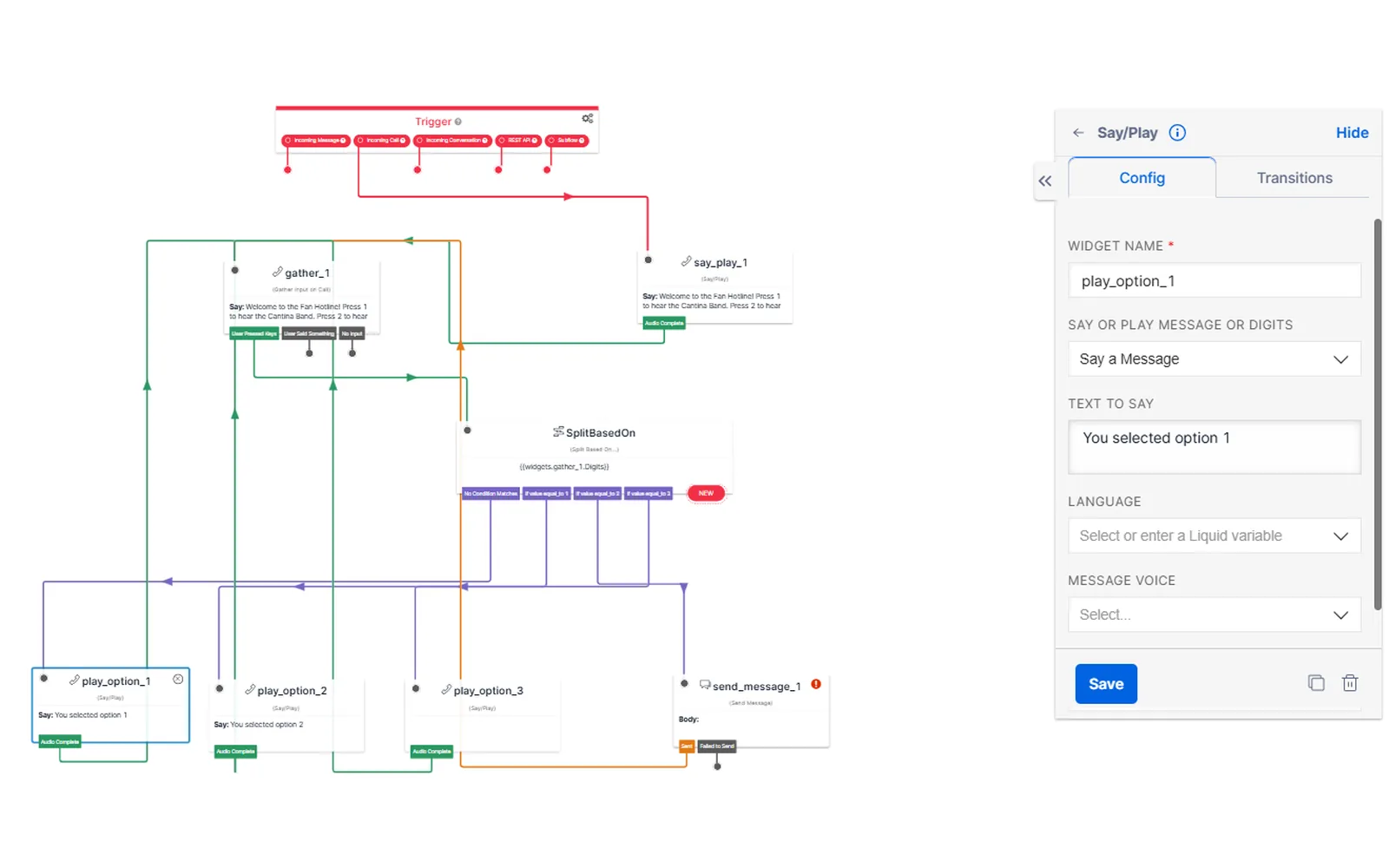The width and height of the screenshot is (1389, 868).
Task: Click gather_1 User Said Something transition
Action: [309, 333]
